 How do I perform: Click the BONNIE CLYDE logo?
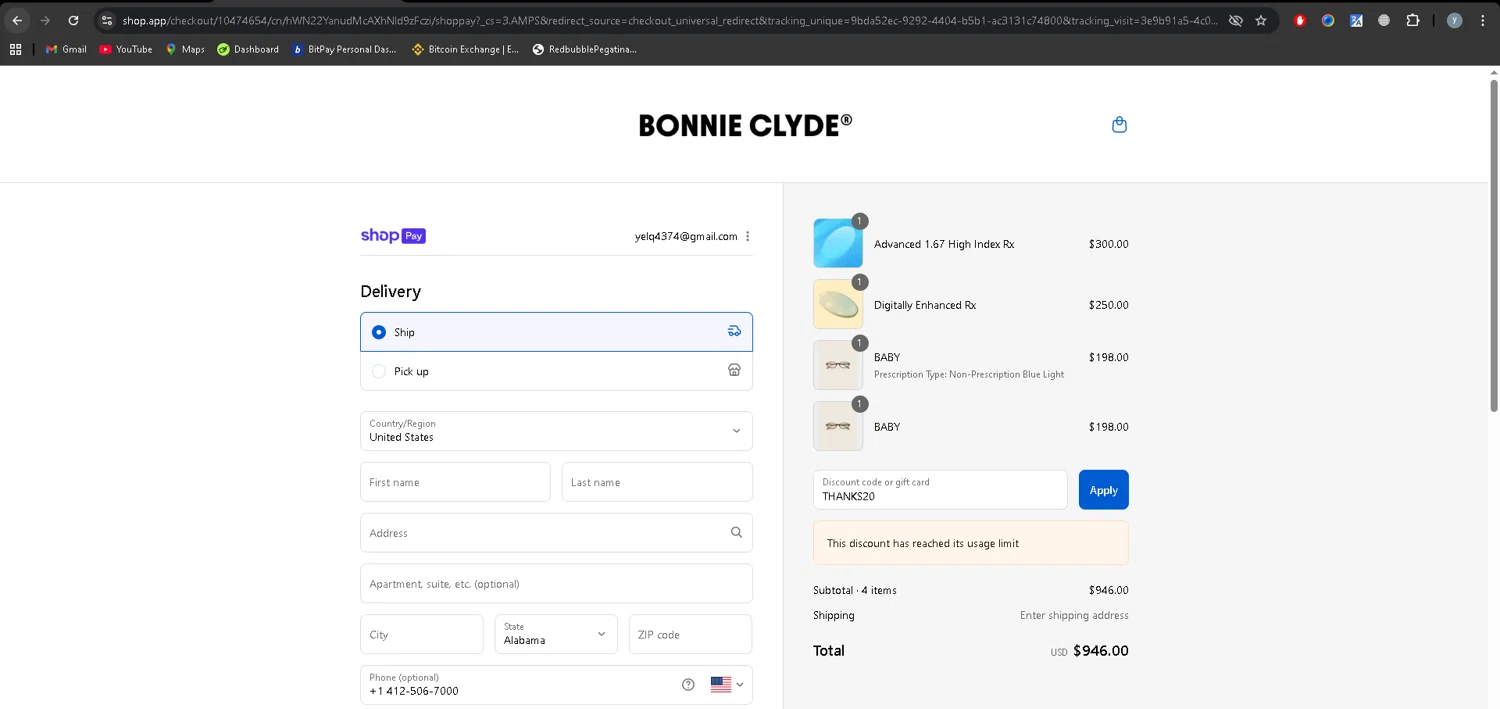[x=745, y=125]
